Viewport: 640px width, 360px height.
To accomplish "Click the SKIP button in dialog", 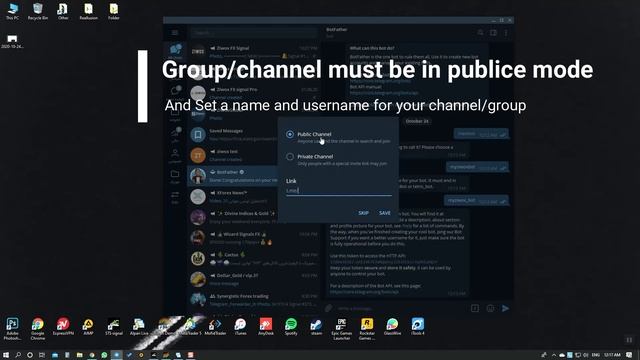I will [363, 213].
